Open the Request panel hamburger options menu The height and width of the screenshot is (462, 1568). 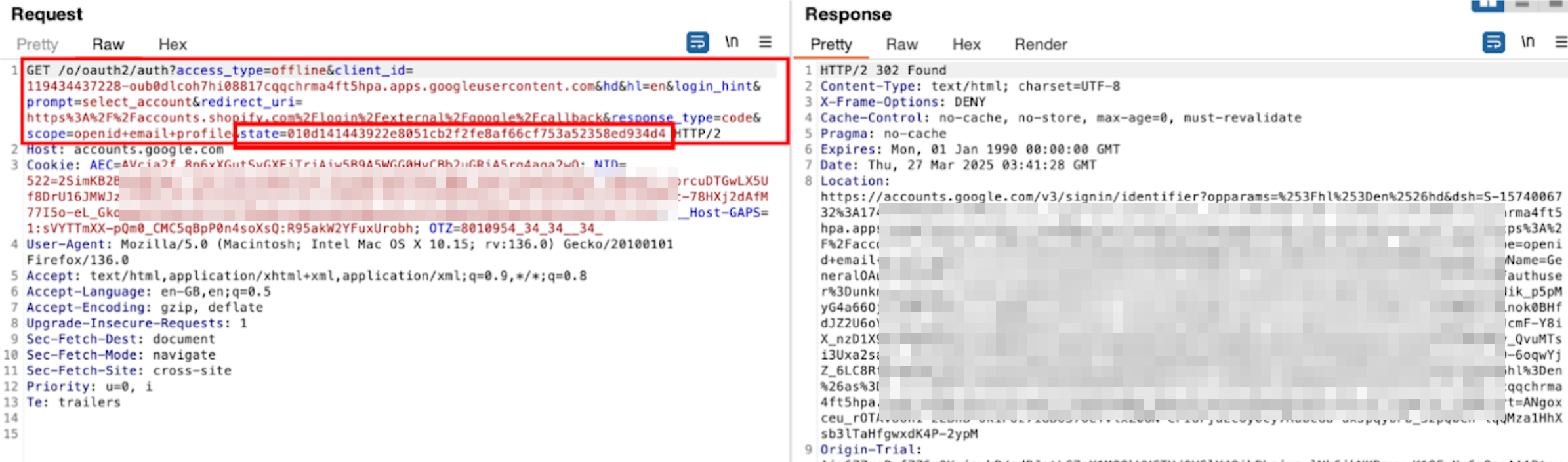(x=765, y=43)
